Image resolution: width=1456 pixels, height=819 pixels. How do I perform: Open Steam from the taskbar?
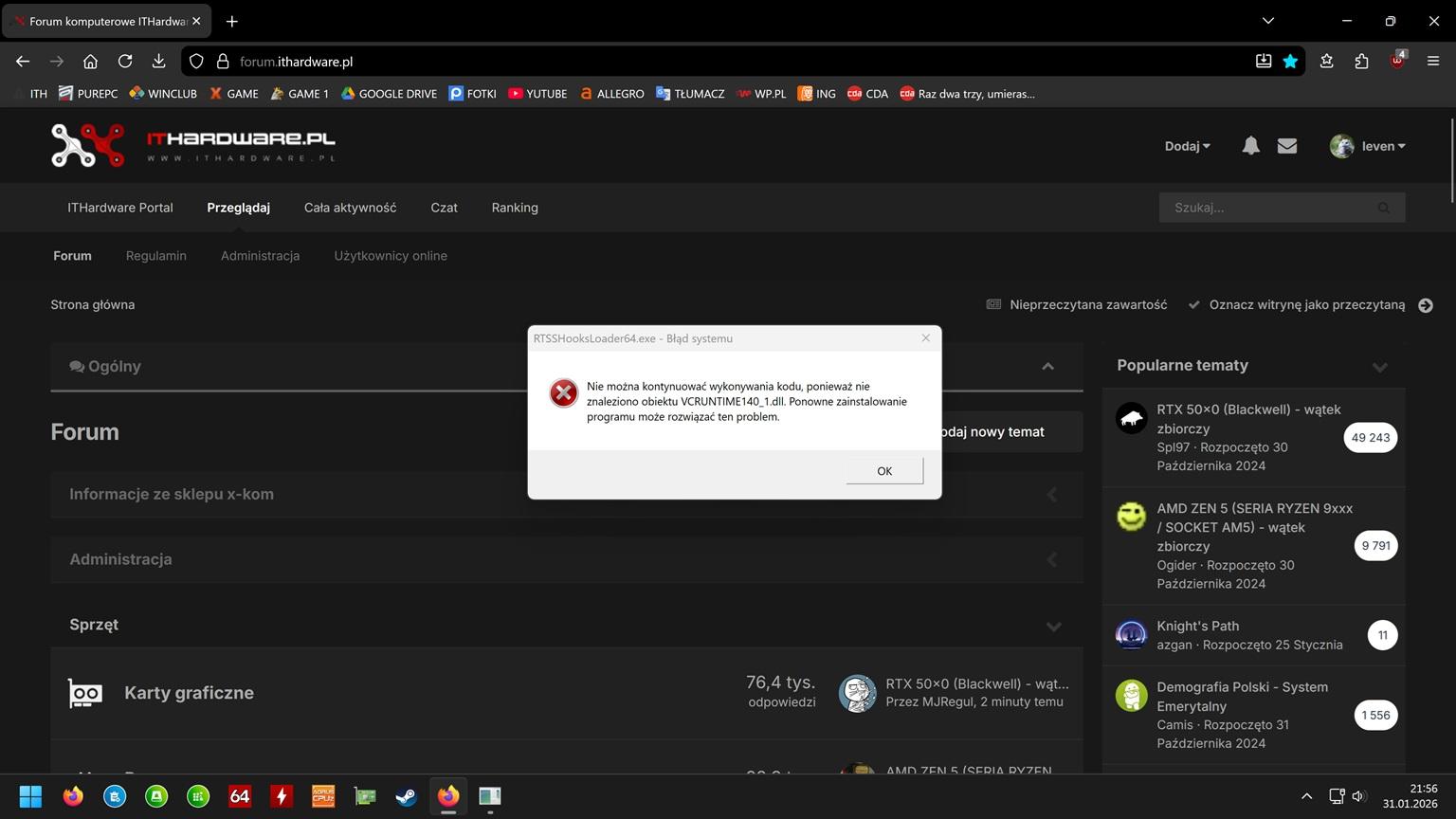[407, 796]
